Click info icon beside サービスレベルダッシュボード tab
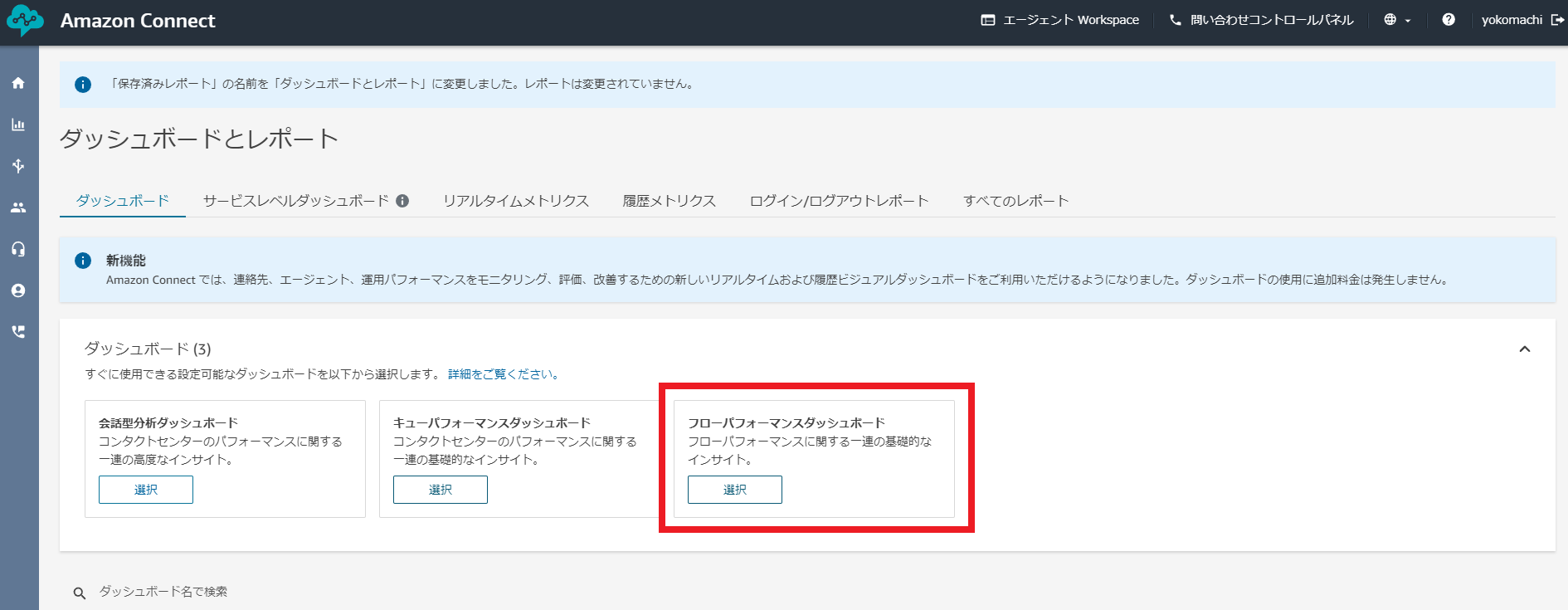The height and width of the screenshot is (610, 1568). click(402, 201)
